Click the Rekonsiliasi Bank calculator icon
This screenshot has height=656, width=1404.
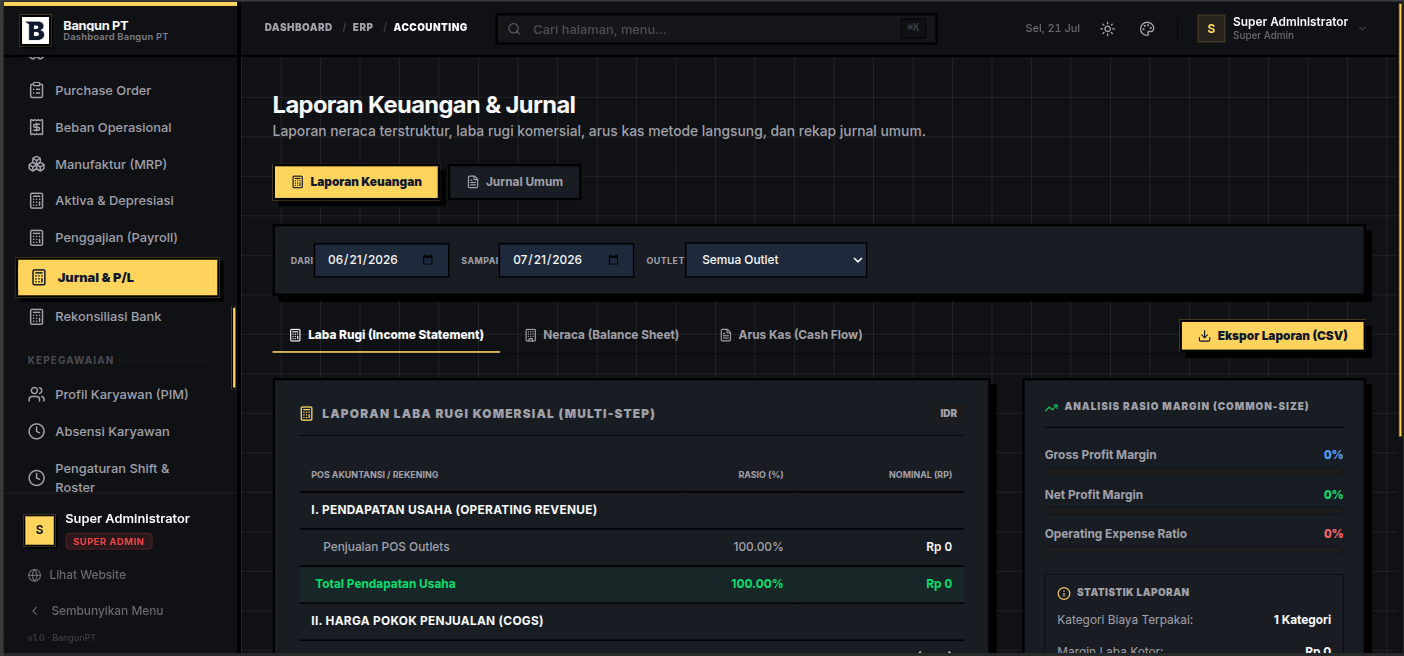36,317
